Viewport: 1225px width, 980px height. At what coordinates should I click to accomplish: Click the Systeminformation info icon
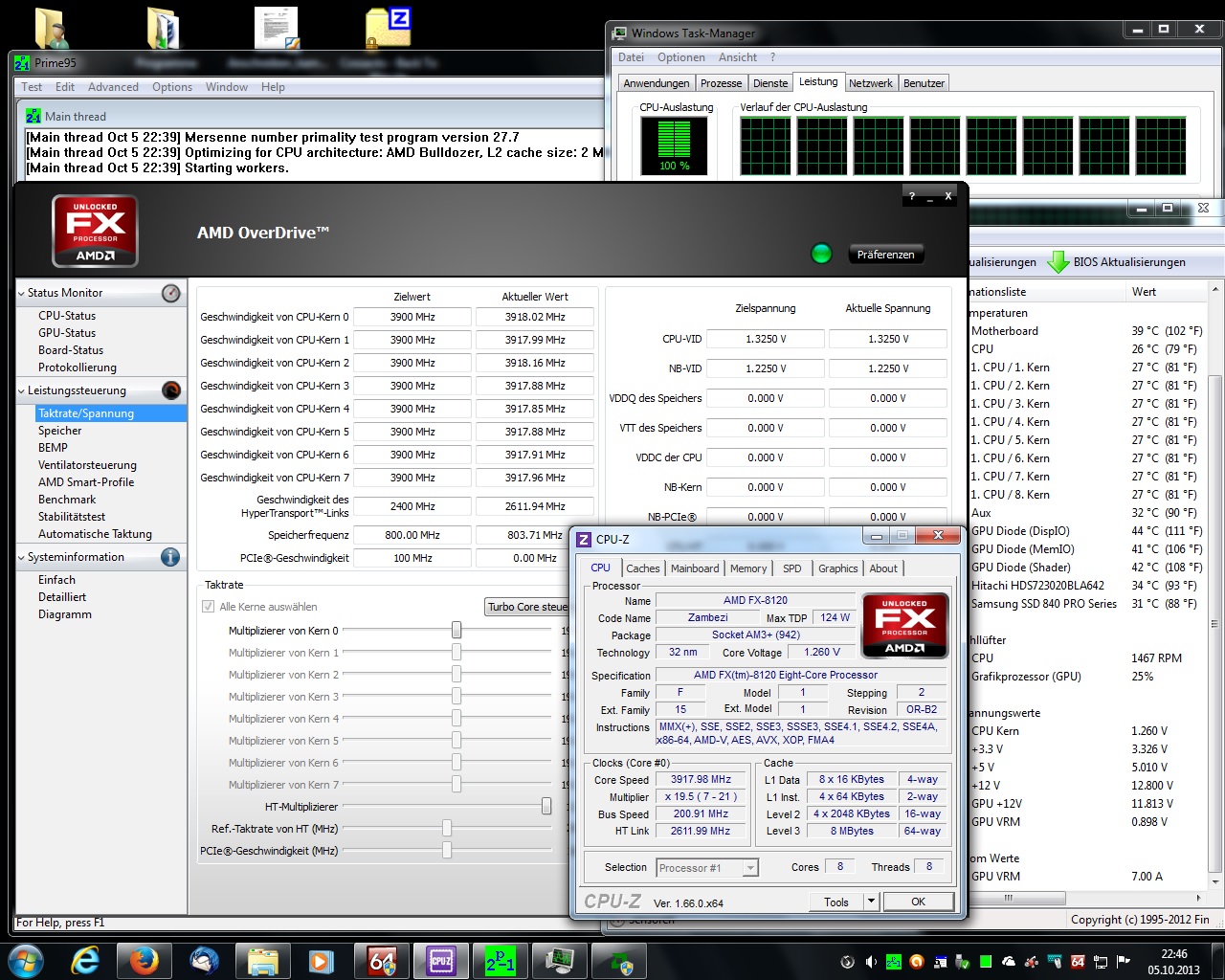[x=171, y=557]
